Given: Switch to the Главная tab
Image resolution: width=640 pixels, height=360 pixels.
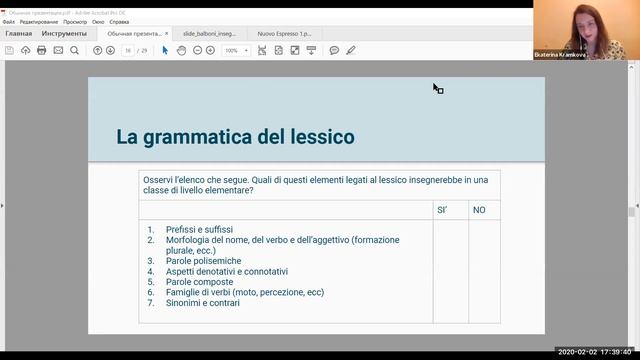Looking at the screenshot, I should [x=19, y=33].
